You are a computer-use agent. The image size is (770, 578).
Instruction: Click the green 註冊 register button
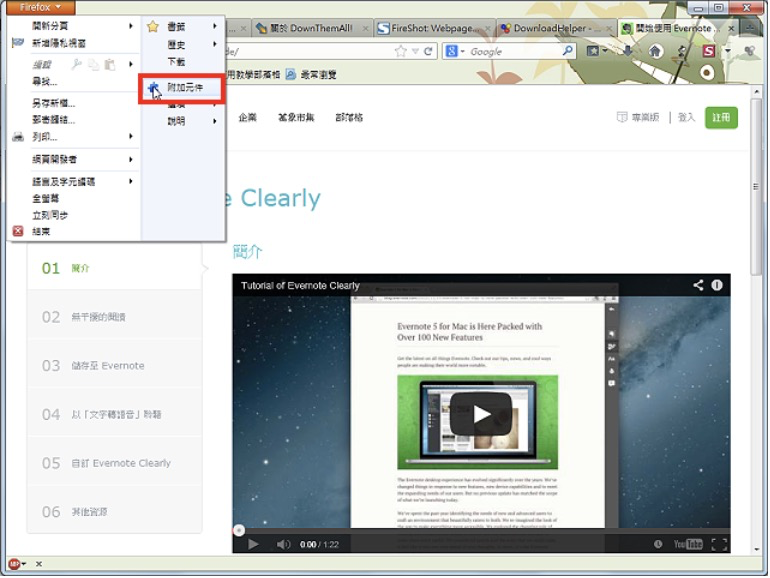click(721, 118)
